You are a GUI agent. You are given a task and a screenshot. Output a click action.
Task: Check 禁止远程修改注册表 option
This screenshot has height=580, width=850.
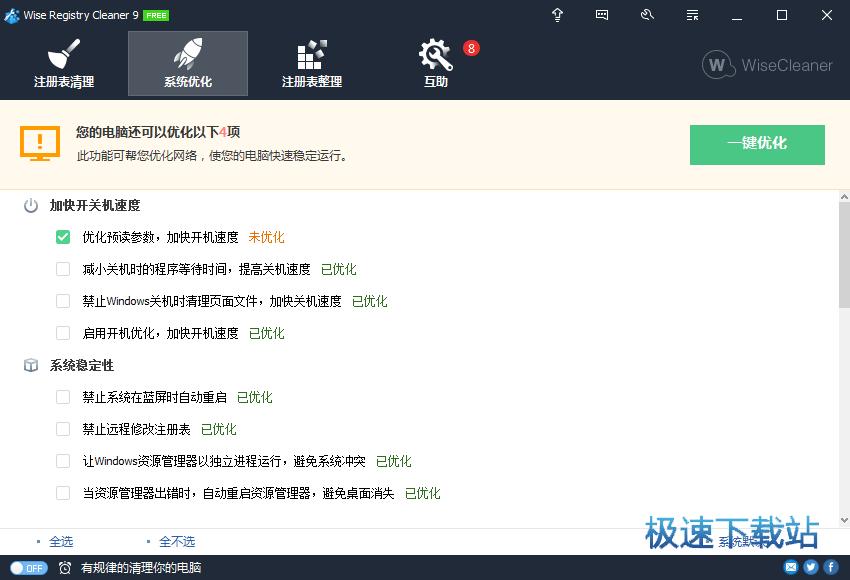tap(63, 429)
